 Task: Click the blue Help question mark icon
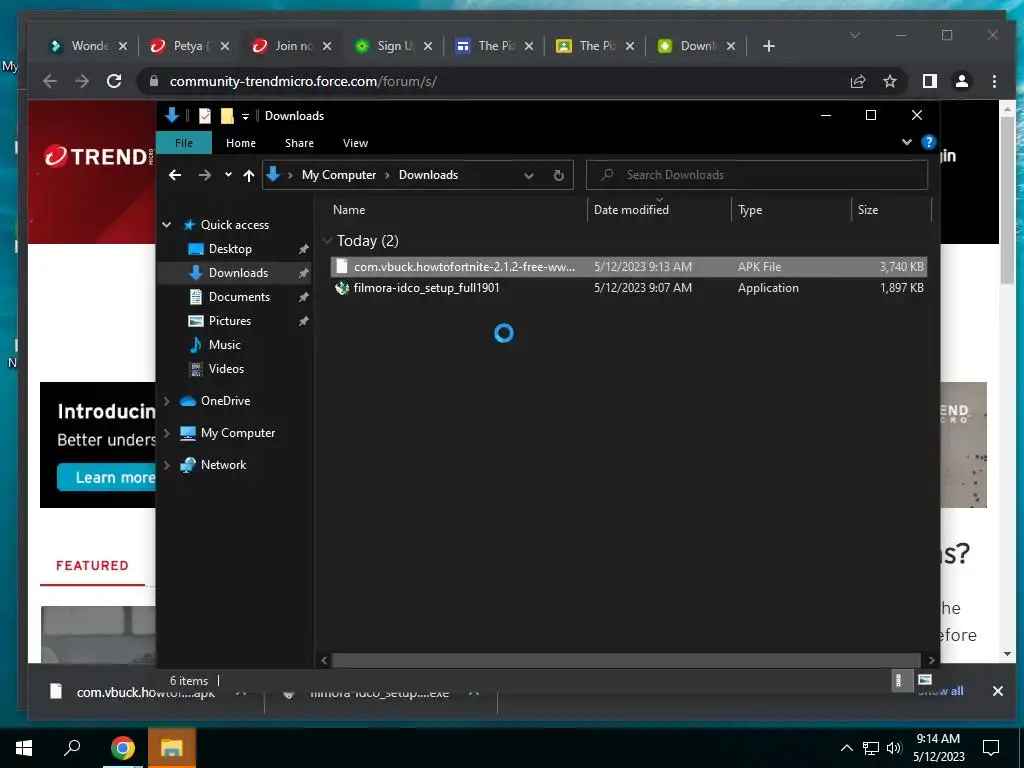pos(928,142)
